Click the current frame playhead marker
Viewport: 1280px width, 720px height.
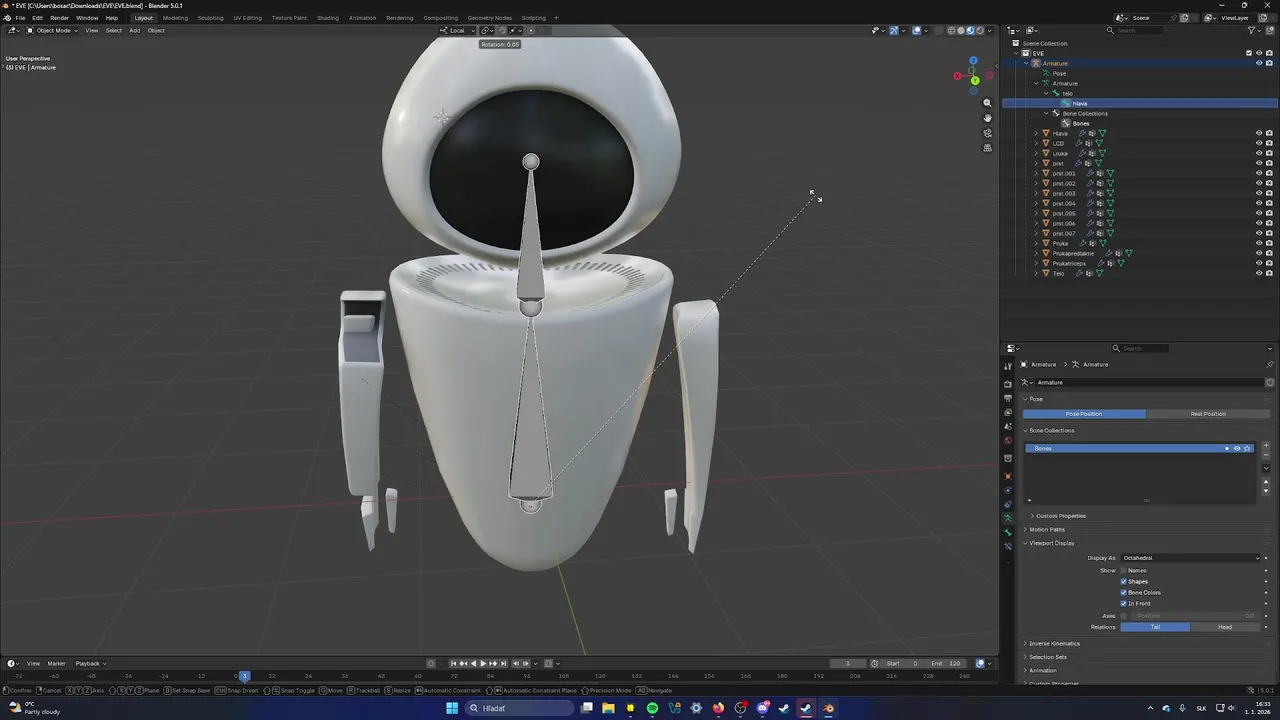[x=244, y=676]
